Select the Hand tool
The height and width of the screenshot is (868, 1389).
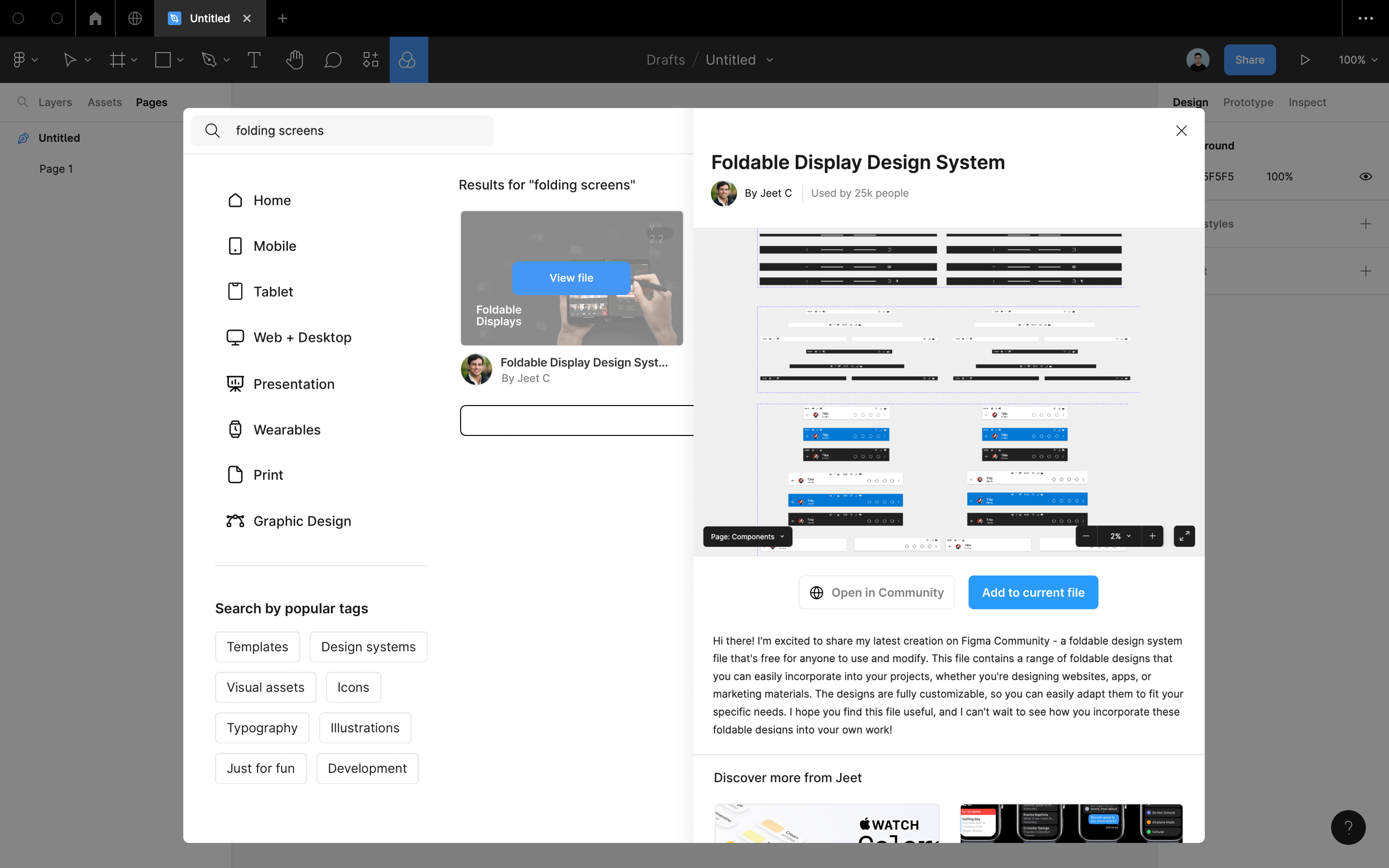[x=295, y=60]
